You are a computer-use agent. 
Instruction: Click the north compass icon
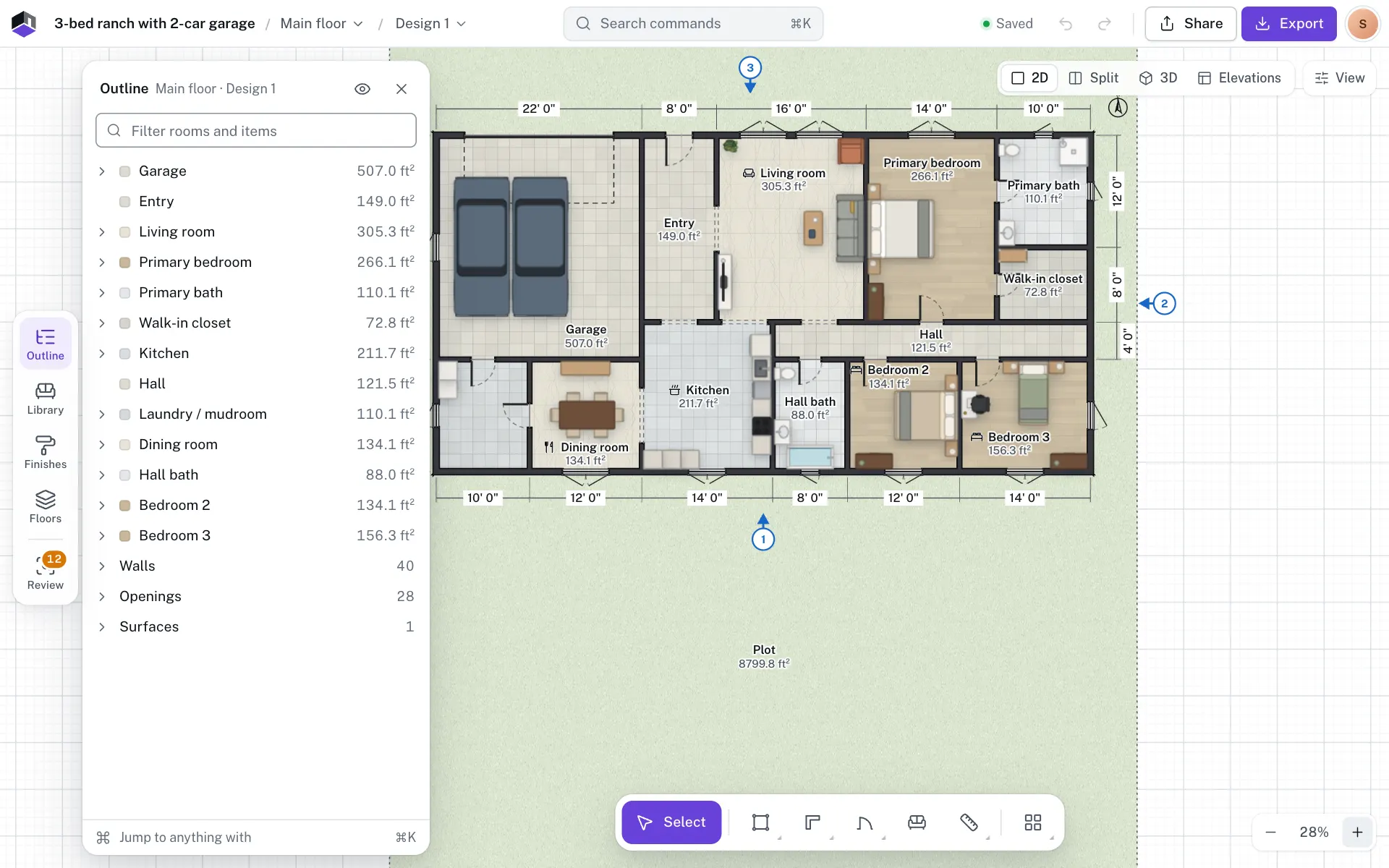tap(1118, 108)
